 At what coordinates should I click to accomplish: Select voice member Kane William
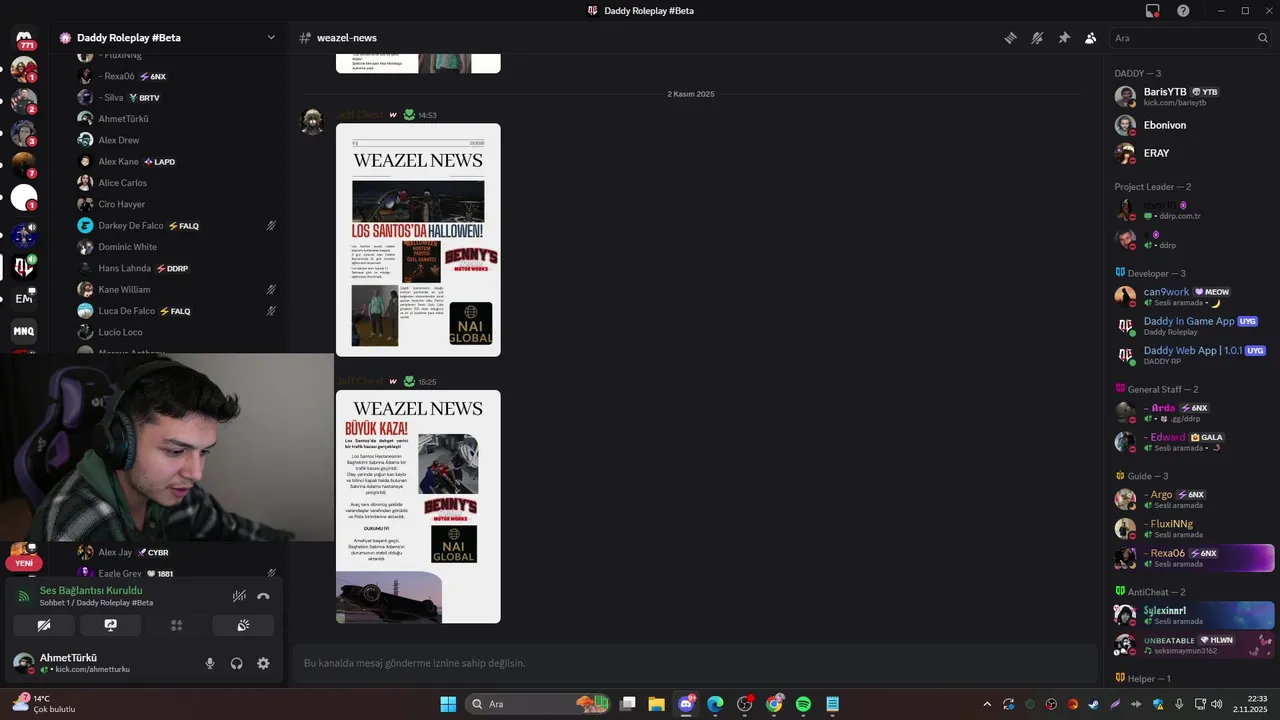coord(180,289)
